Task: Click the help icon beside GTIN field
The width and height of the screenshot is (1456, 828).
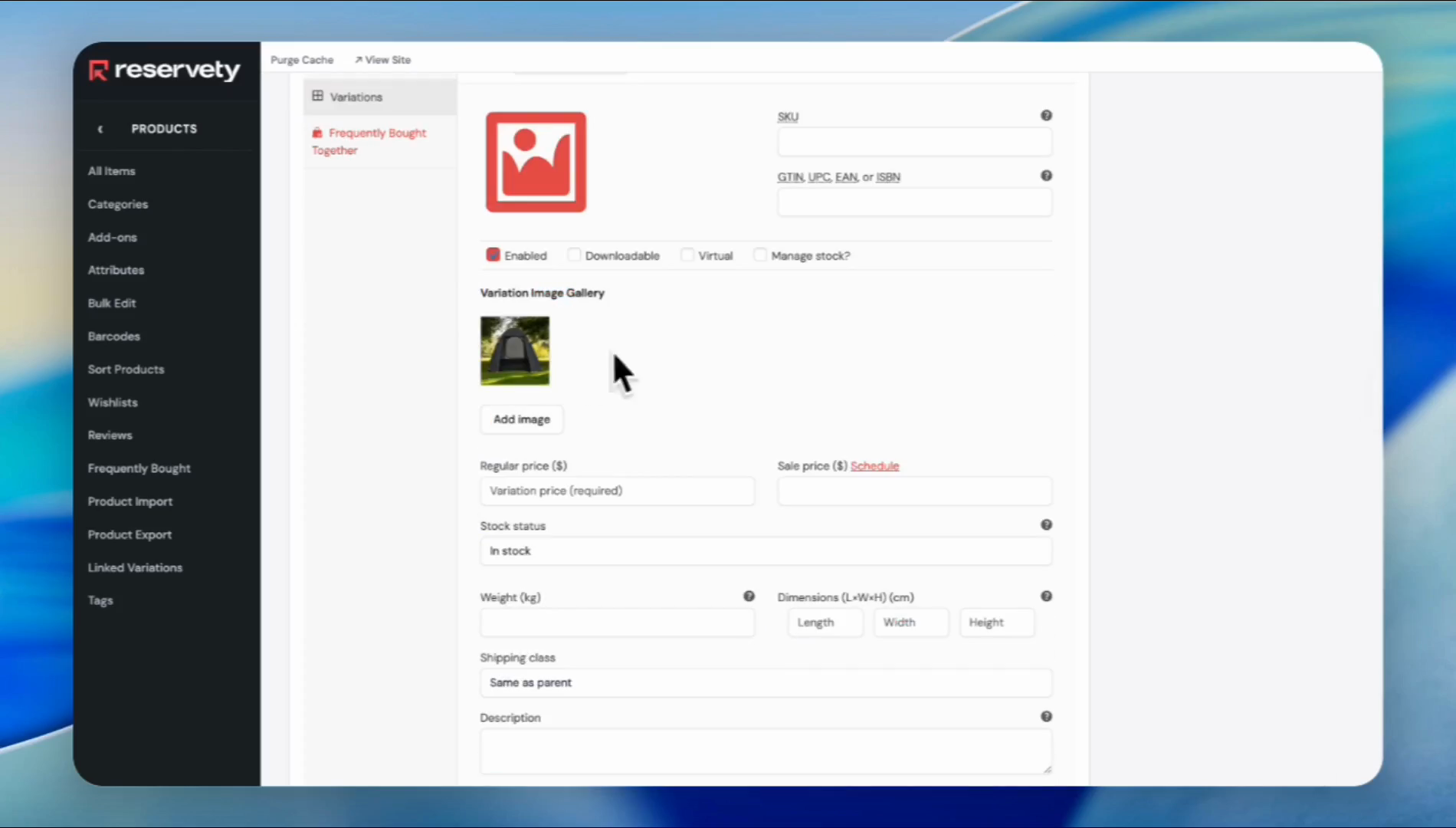Action: 1046,176
